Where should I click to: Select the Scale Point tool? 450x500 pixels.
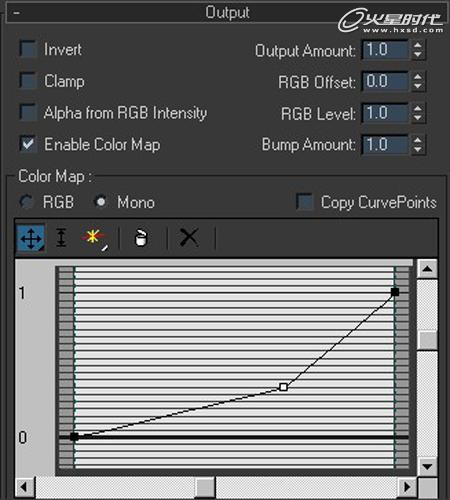tap(61, 238)
